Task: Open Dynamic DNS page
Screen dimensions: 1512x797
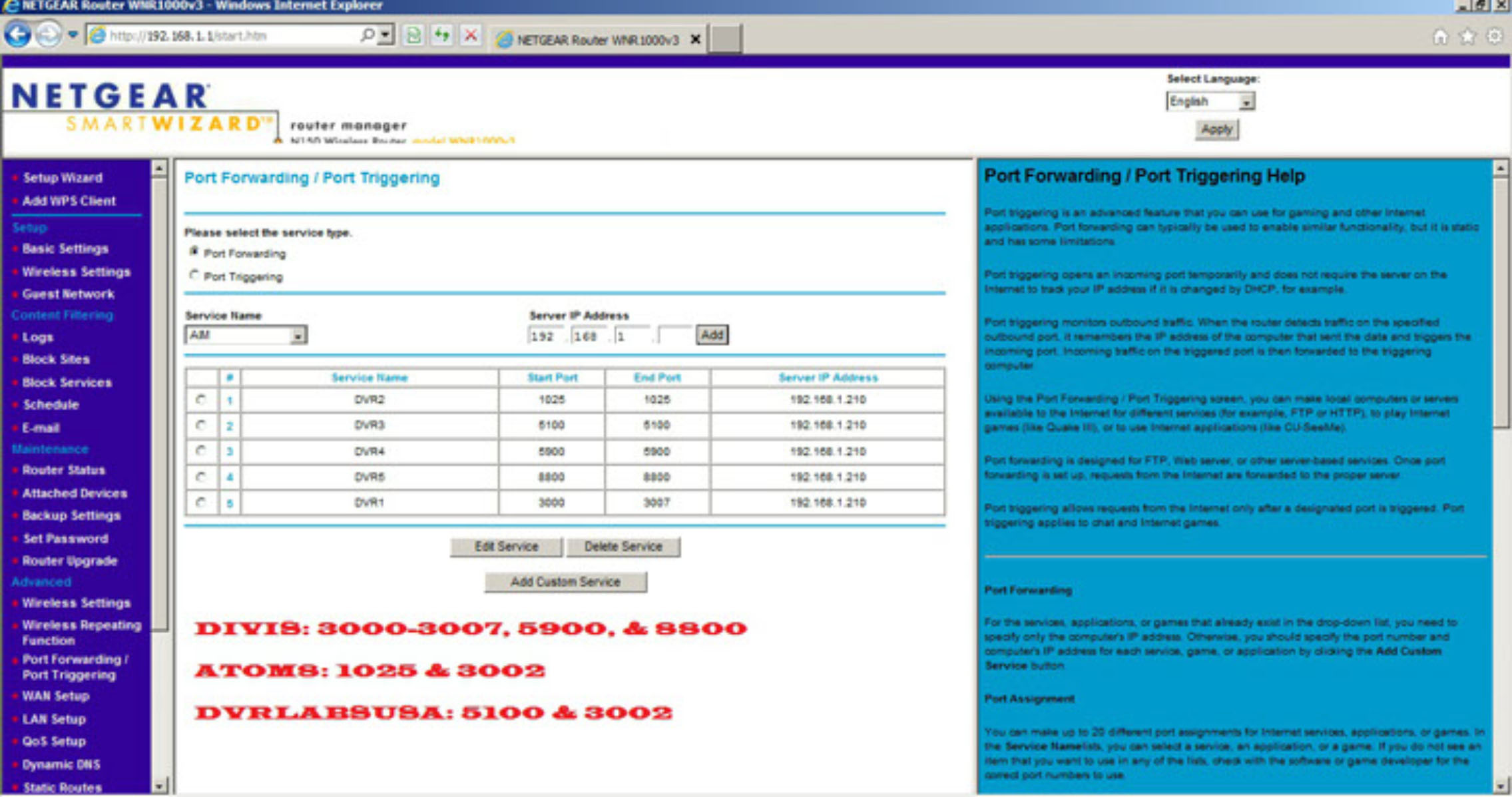Action: [61, 764]
